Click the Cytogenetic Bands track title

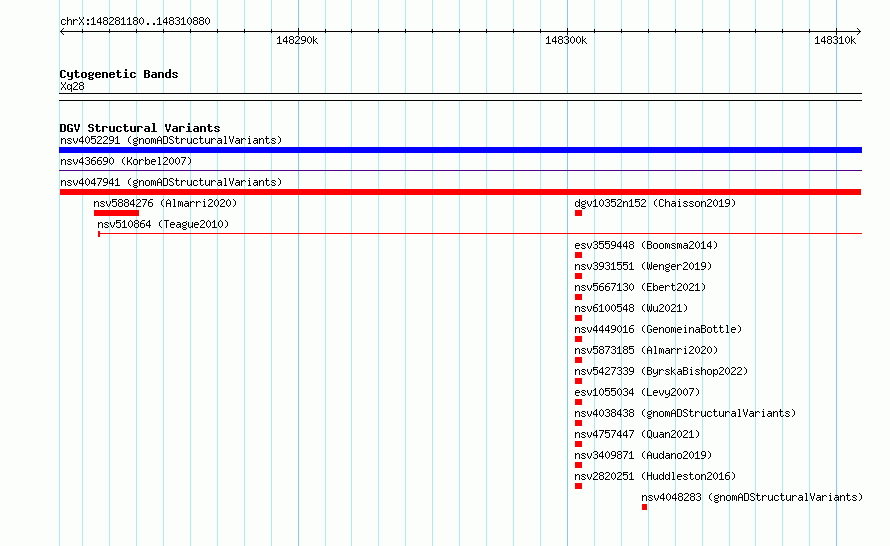[x=119, y=74]
